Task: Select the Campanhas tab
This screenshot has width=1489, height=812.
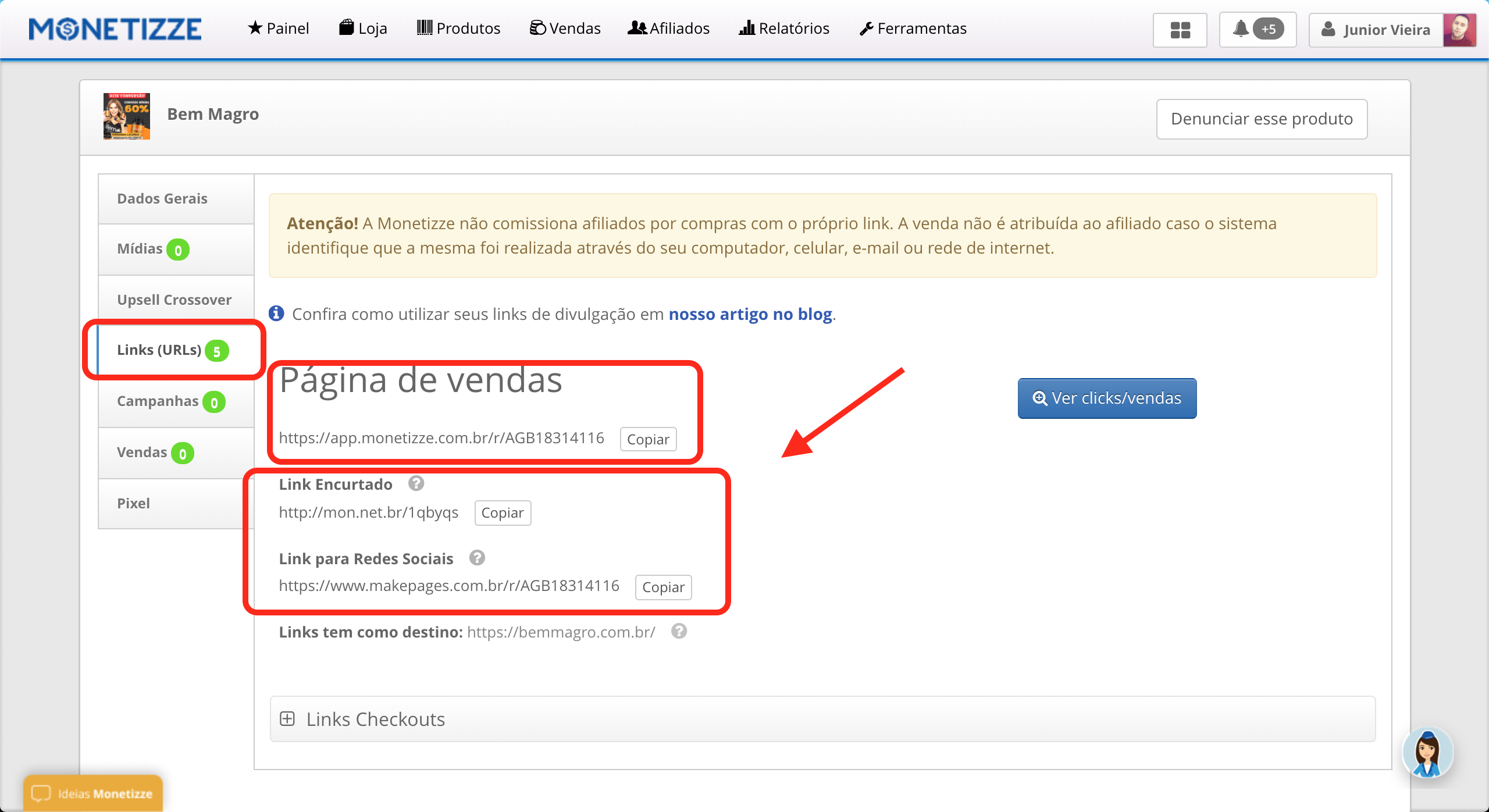Action: point(176,401)
